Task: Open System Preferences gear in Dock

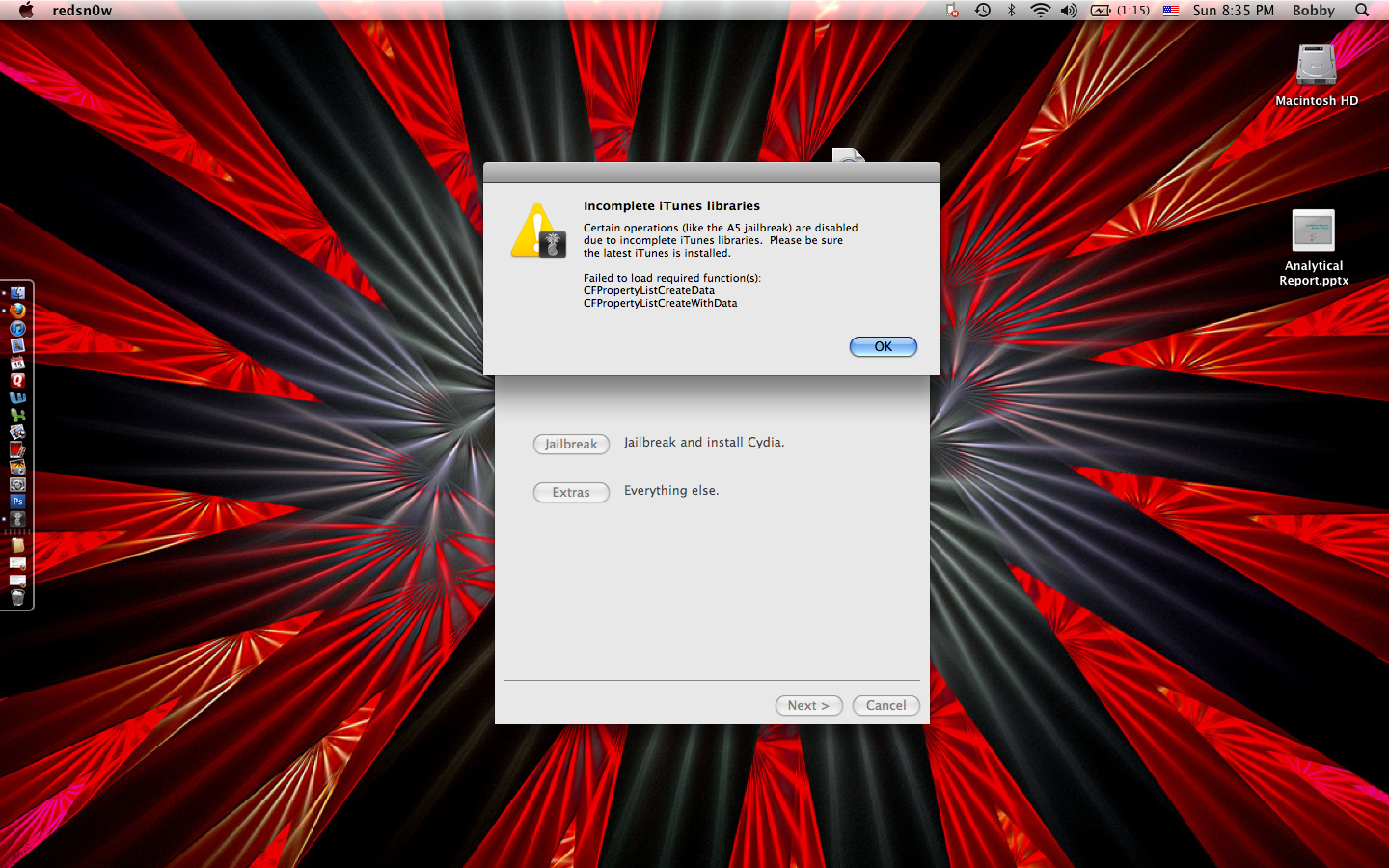Action: [x=17, y=484]
